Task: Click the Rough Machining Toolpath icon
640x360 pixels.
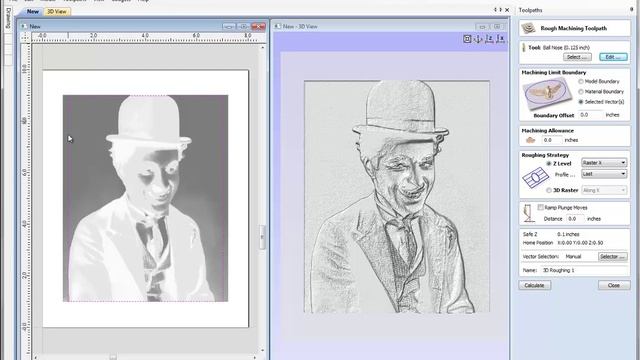Action: coord(529,28)
